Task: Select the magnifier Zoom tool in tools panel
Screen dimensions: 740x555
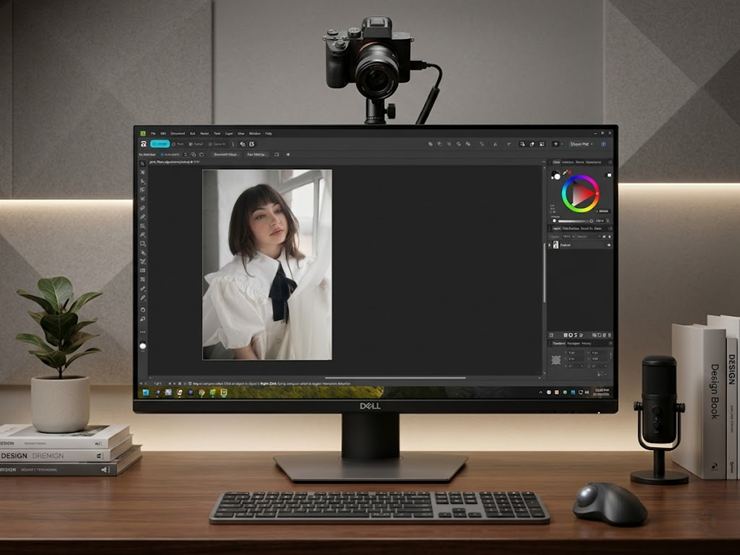Action: (x=143, y=319)
